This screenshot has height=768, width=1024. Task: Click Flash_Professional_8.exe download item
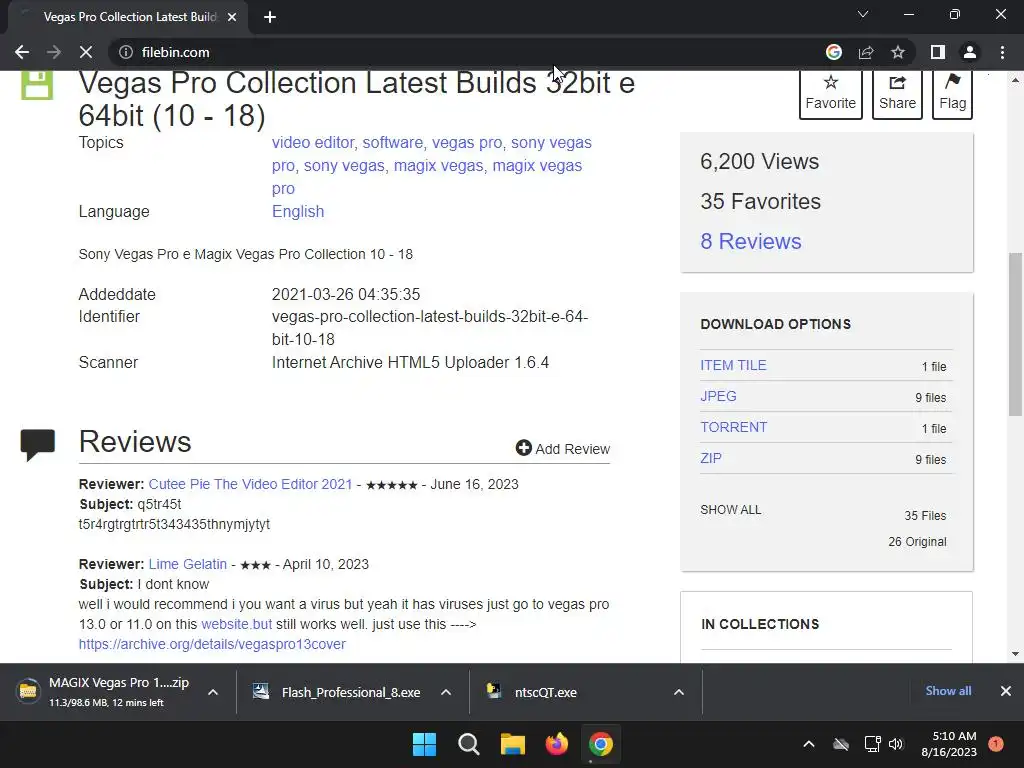338,692
